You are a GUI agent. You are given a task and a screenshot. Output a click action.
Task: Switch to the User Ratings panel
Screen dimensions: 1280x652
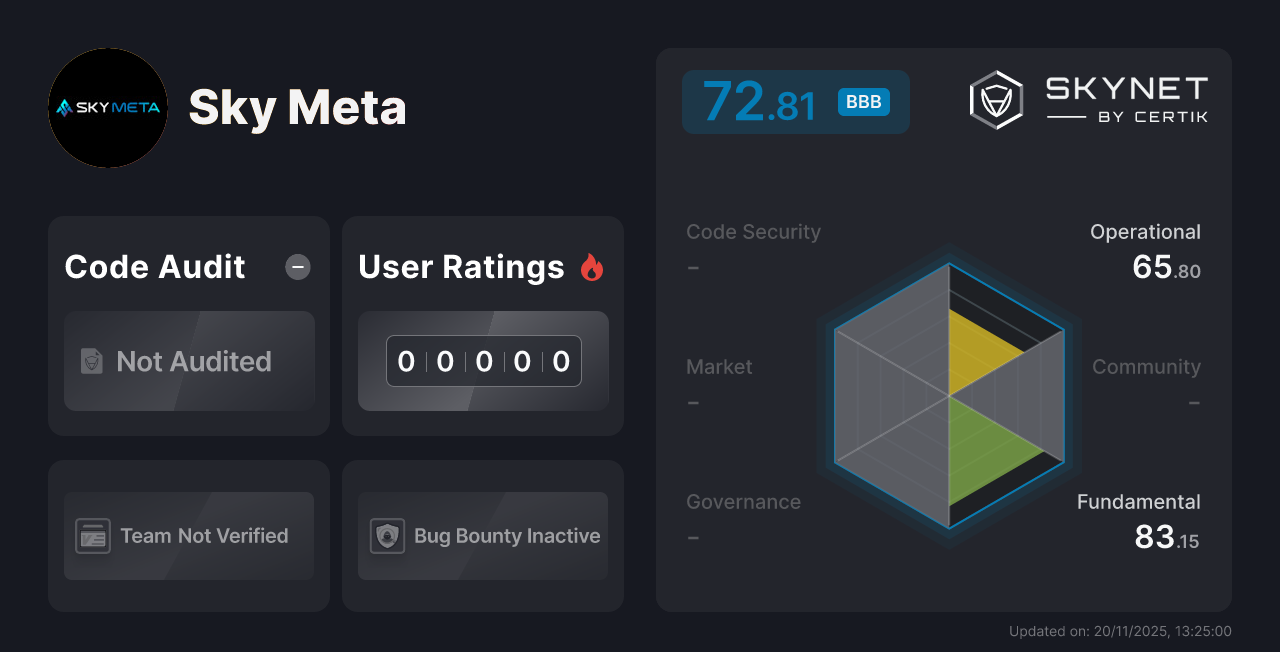[x=483, y=325]
